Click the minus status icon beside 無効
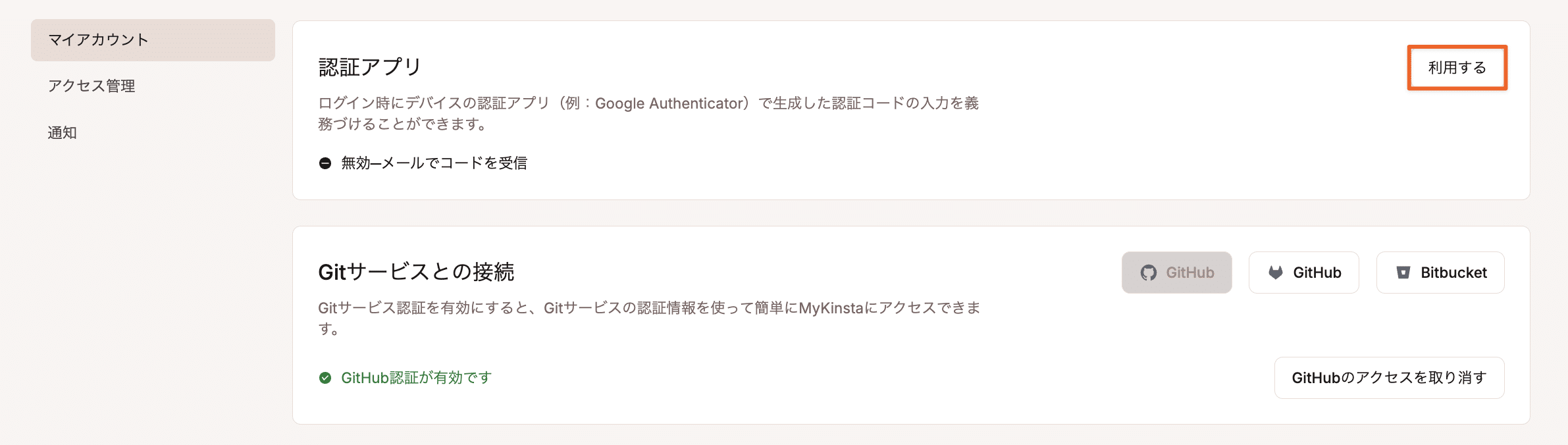Image resolution: width=1568 pixels, height=445 pixels. 326,163
